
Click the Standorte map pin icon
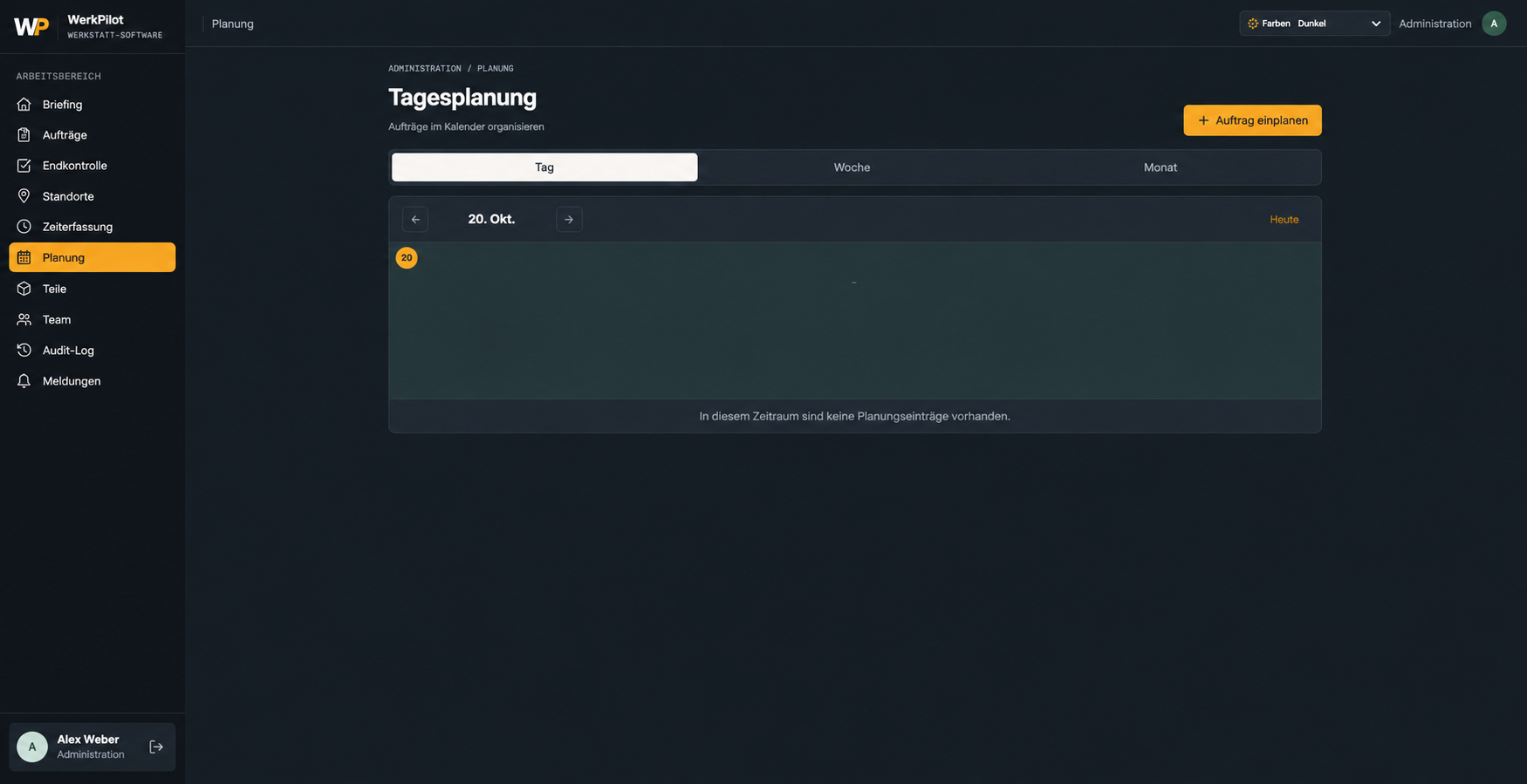coord(24,196)
